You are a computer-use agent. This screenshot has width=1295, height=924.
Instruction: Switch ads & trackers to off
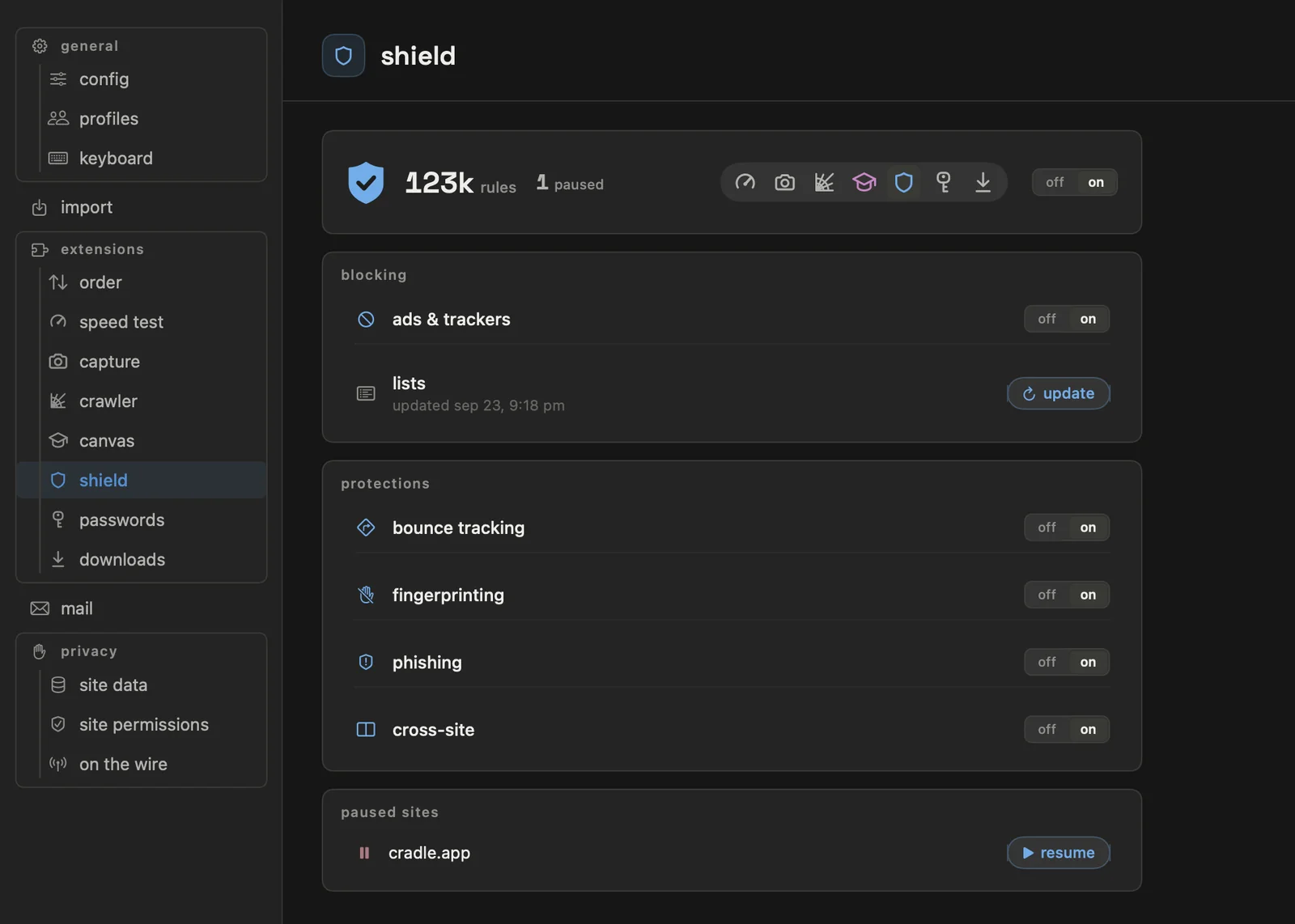tap(1047, 319)
